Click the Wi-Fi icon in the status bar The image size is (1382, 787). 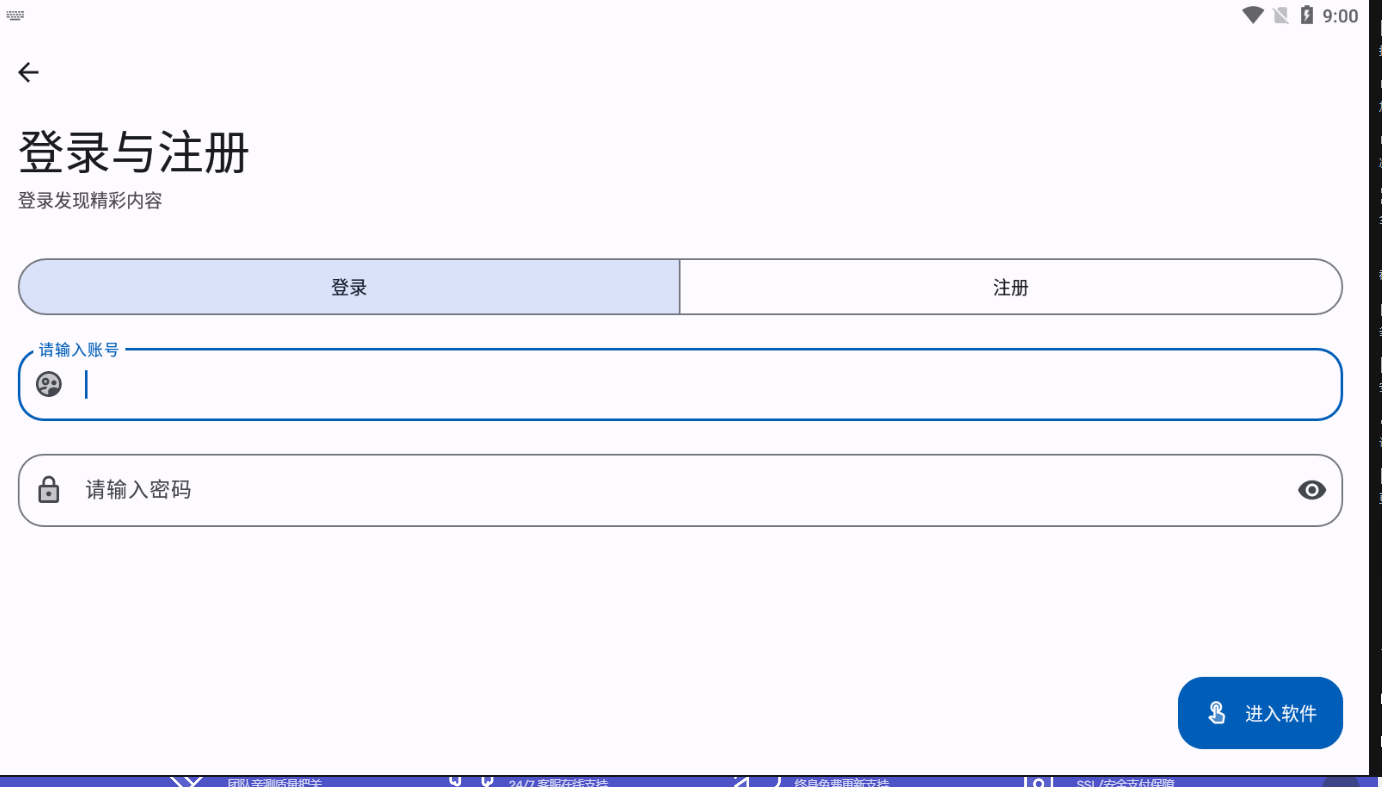tap(1253, 15)
